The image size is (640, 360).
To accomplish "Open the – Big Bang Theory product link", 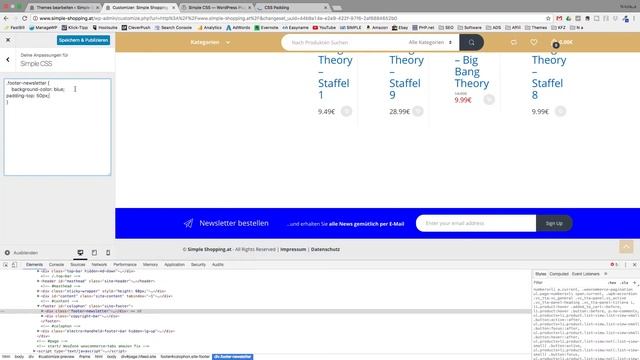I will [472, 71].
